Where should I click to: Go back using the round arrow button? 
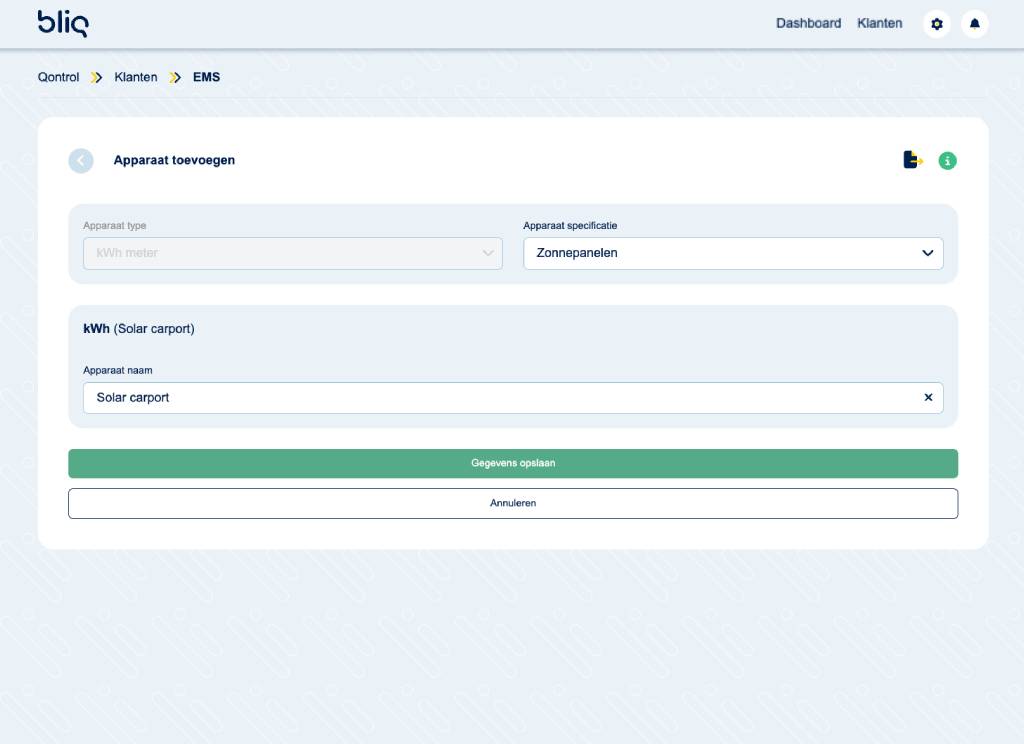coord(81,160)
